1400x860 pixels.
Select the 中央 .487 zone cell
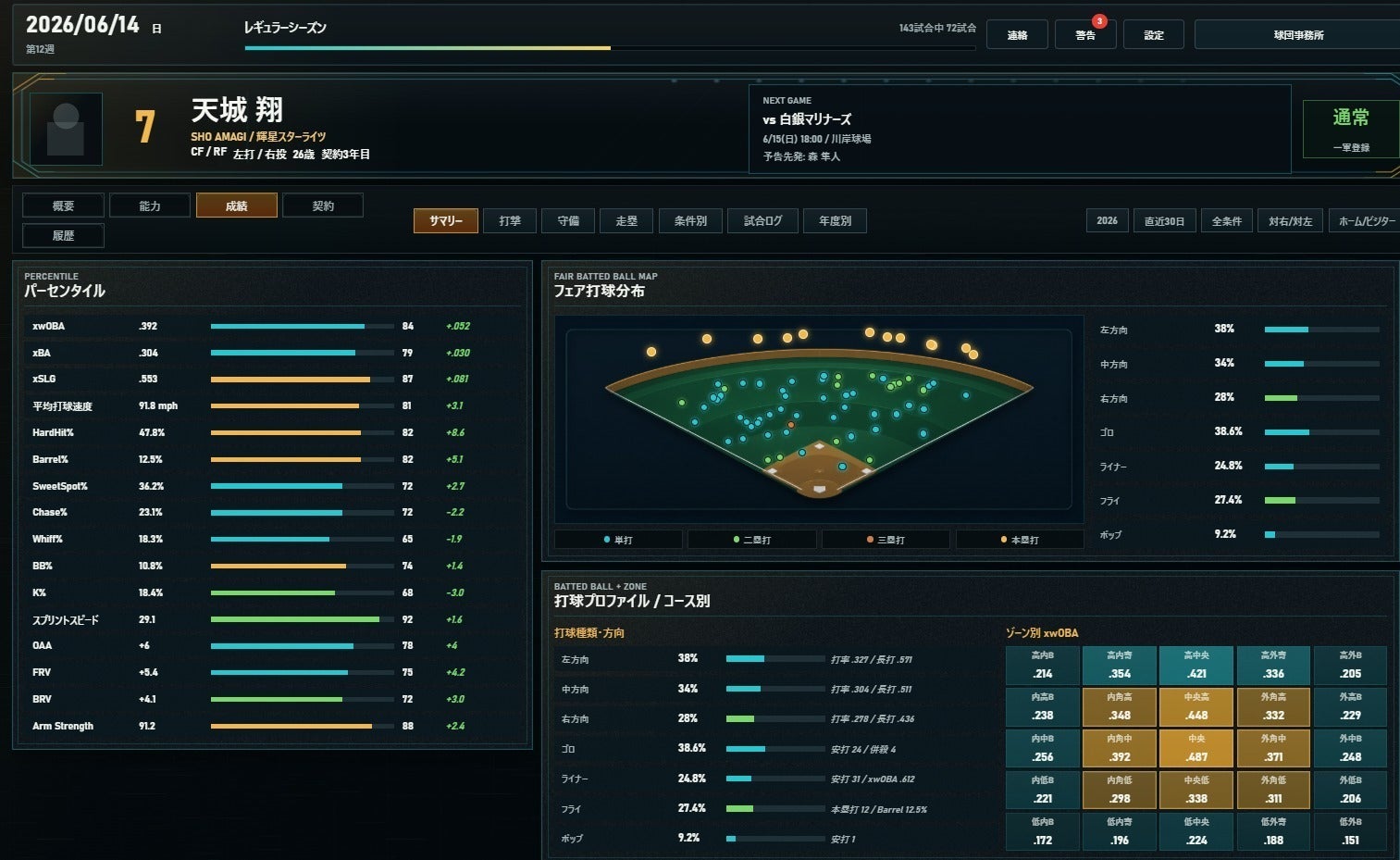click(x=1196, y=748)
